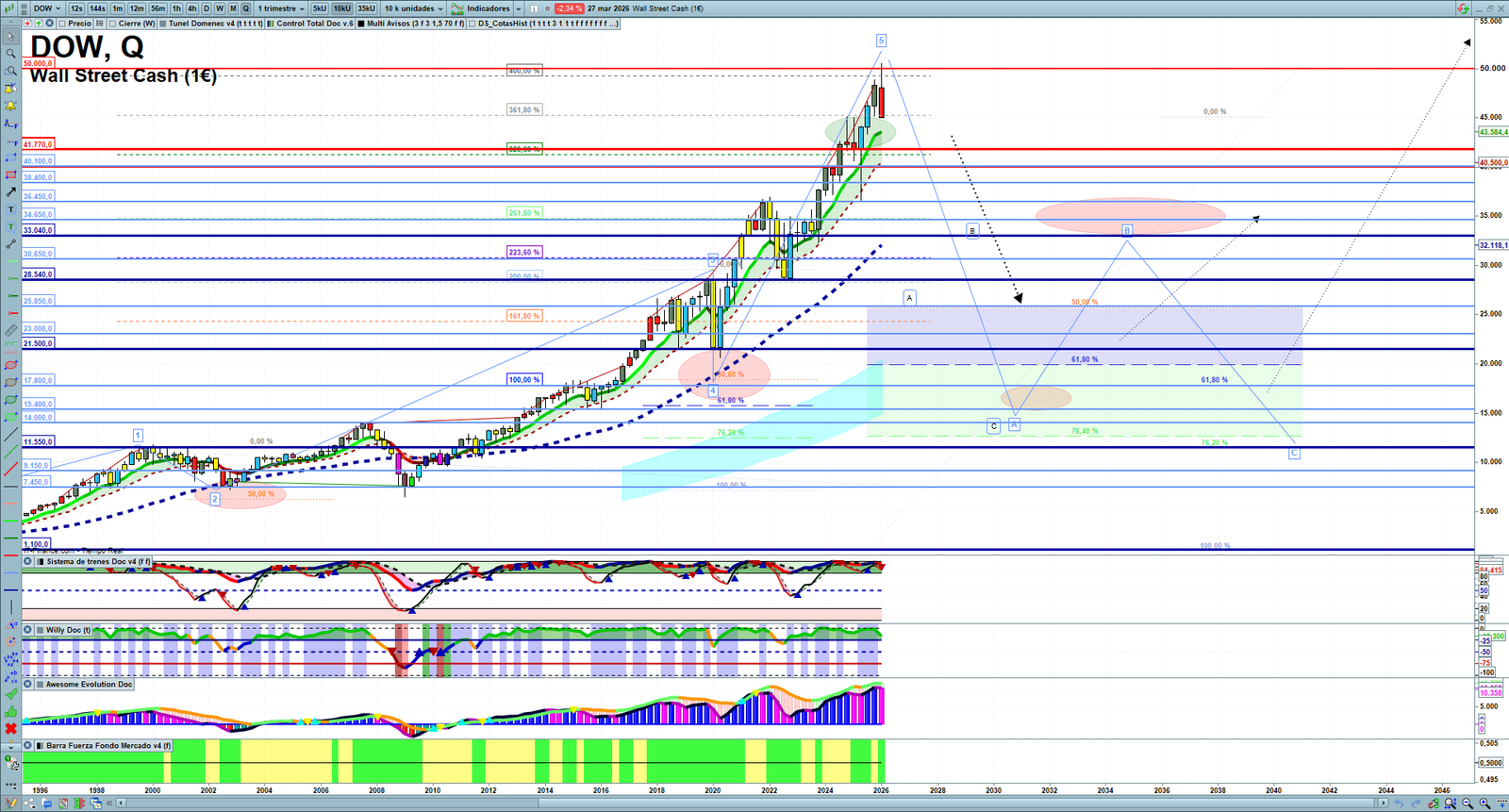
Task: Click the Control Total Doc multicolor swatch
Action: click(271, 24)
